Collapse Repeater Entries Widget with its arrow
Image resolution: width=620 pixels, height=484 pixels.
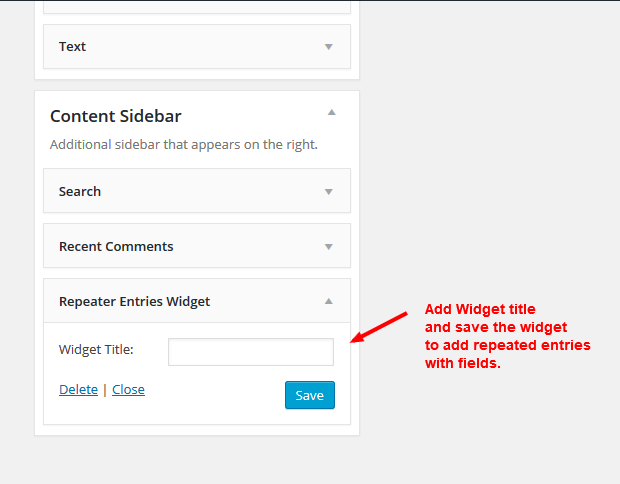[x=328, y=301]
